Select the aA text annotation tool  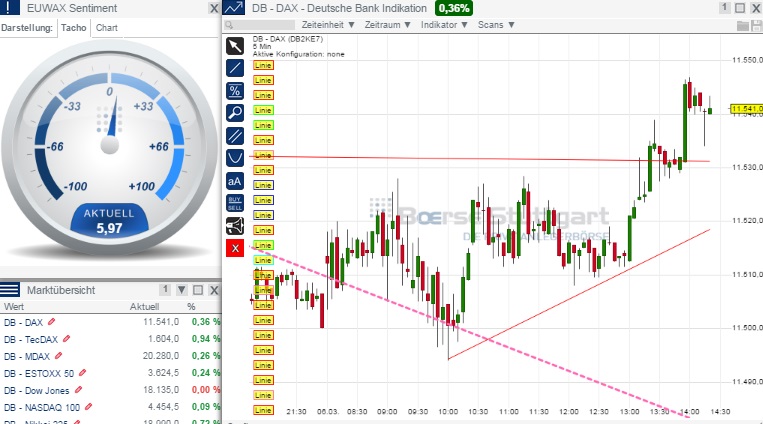[235, 181]
